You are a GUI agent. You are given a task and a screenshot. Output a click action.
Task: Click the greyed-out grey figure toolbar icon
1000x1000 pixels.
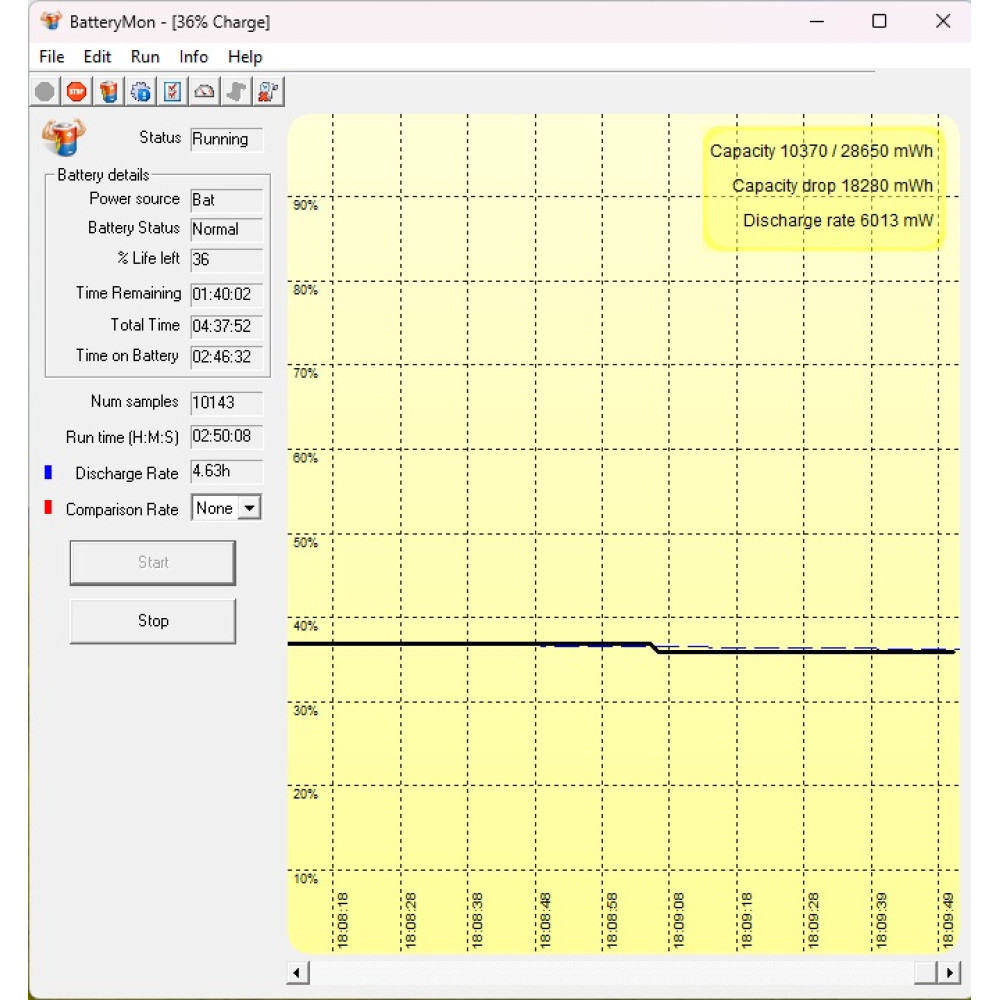pyautogui.click(x=236, y=92)
